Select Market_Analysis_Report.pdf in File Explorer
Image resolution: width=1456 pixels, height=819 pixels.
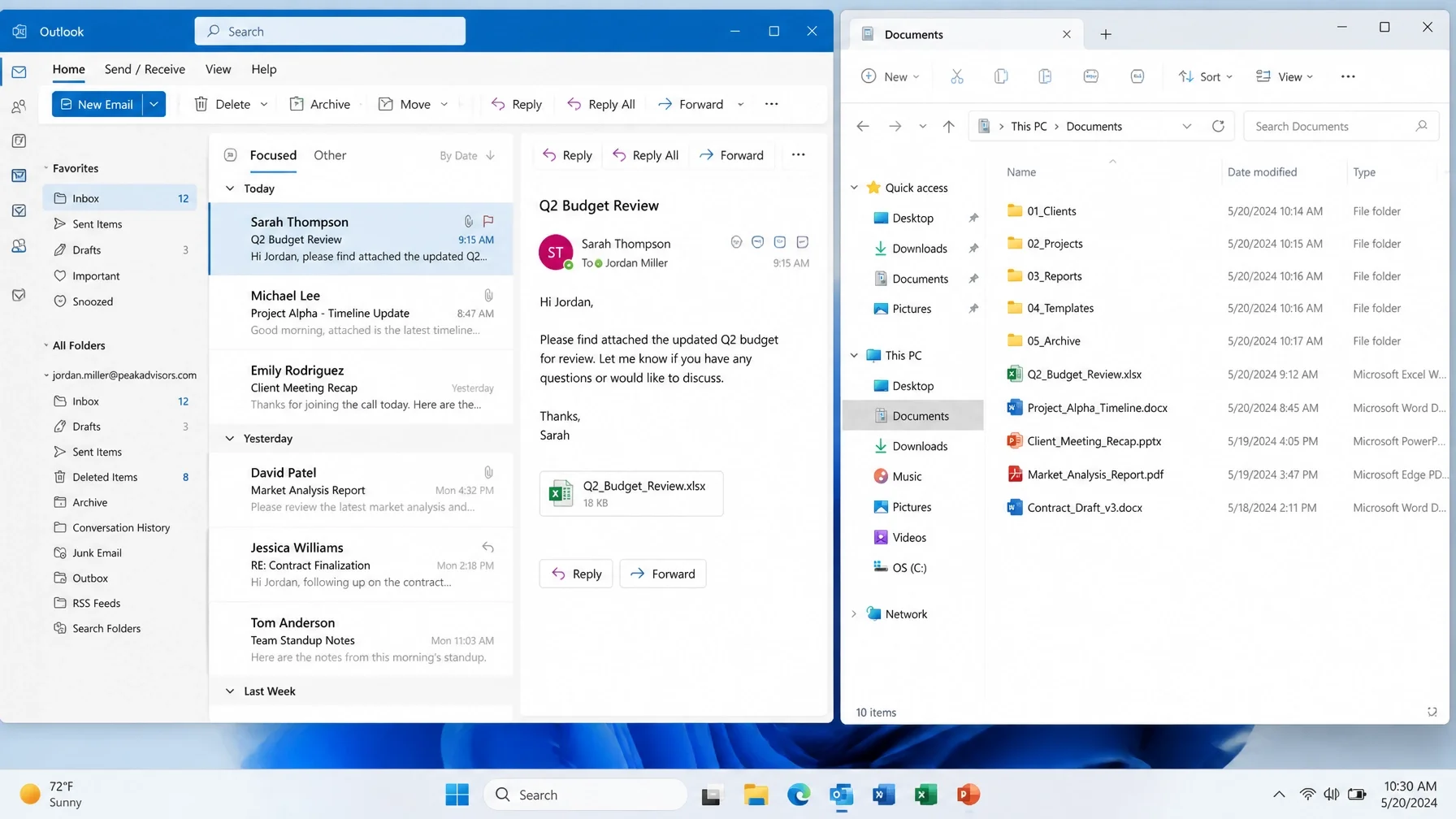(x=1095, y=474)
